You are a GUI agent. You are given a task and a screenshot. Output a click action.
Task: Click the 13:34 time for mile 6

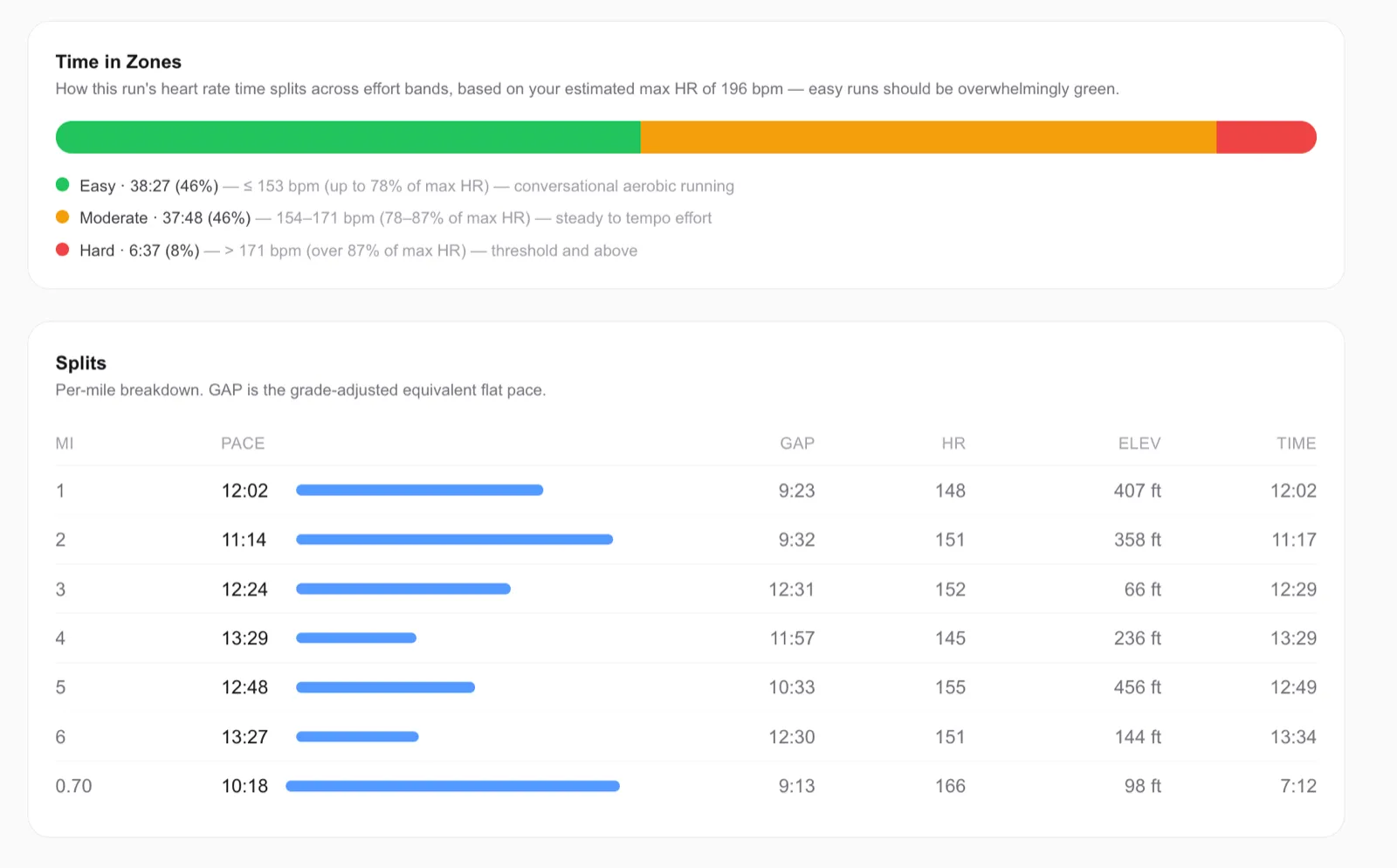click(1293, 737)
